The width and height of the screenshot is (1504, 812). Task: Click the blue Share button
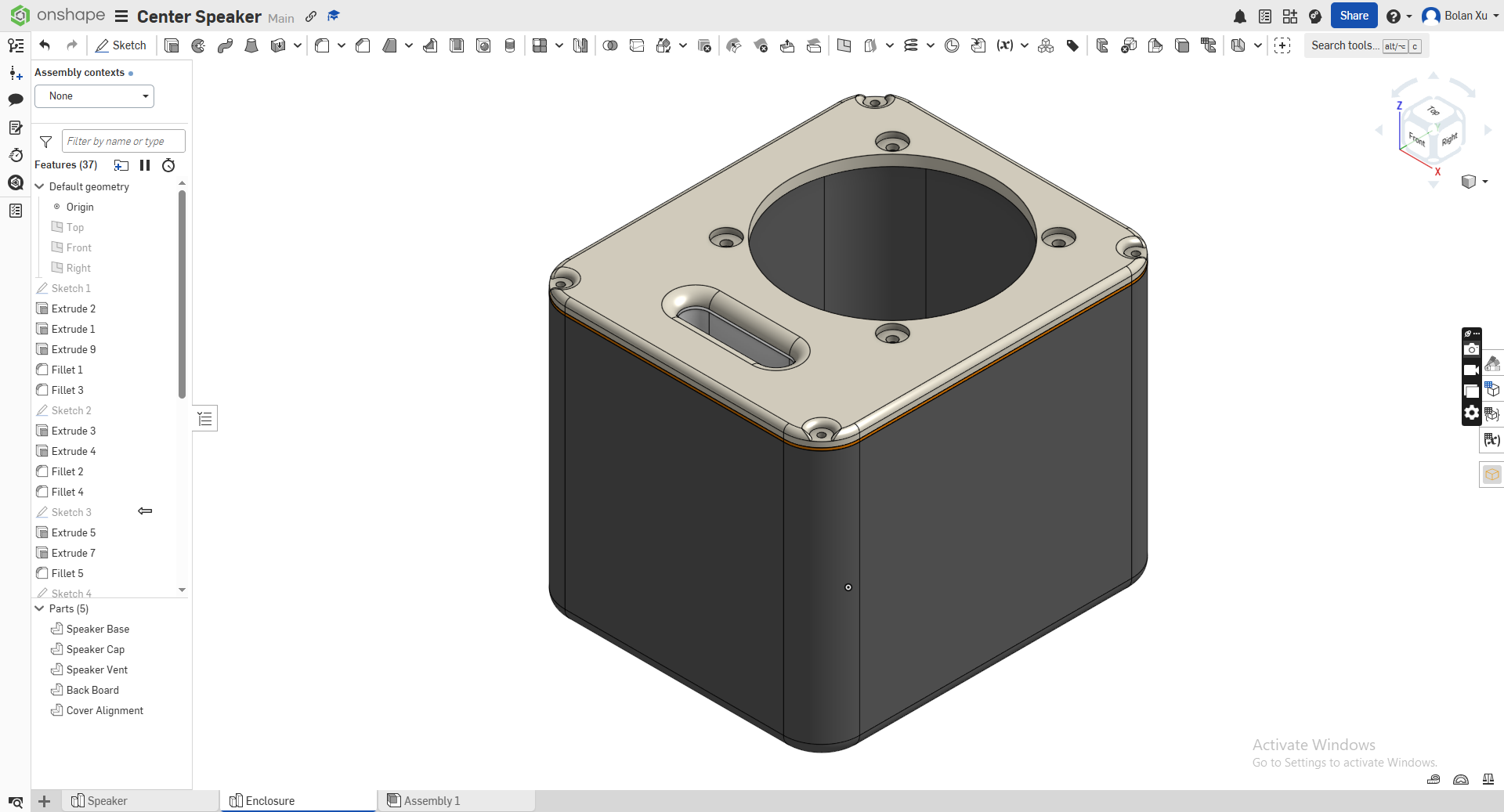point(1353,16)
